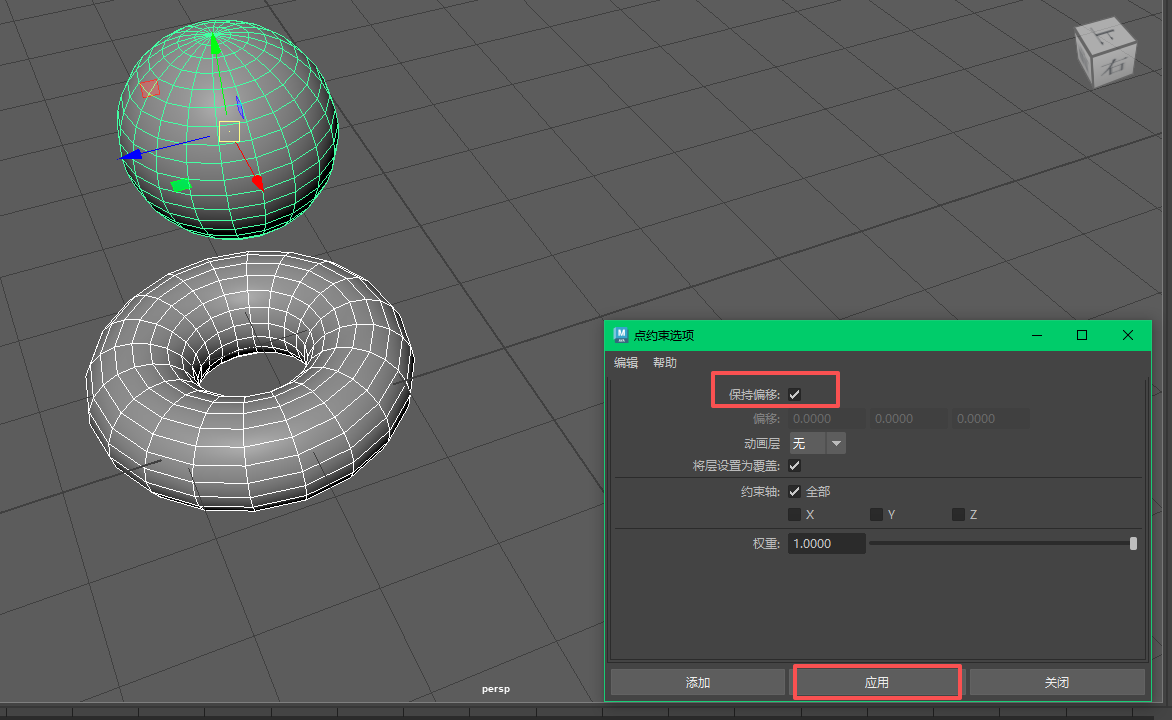This screenshot has width=1172, height=720.
Task: Toggle the 将层设置为覆盖 checkbox
Action: [x=795, y=466]
